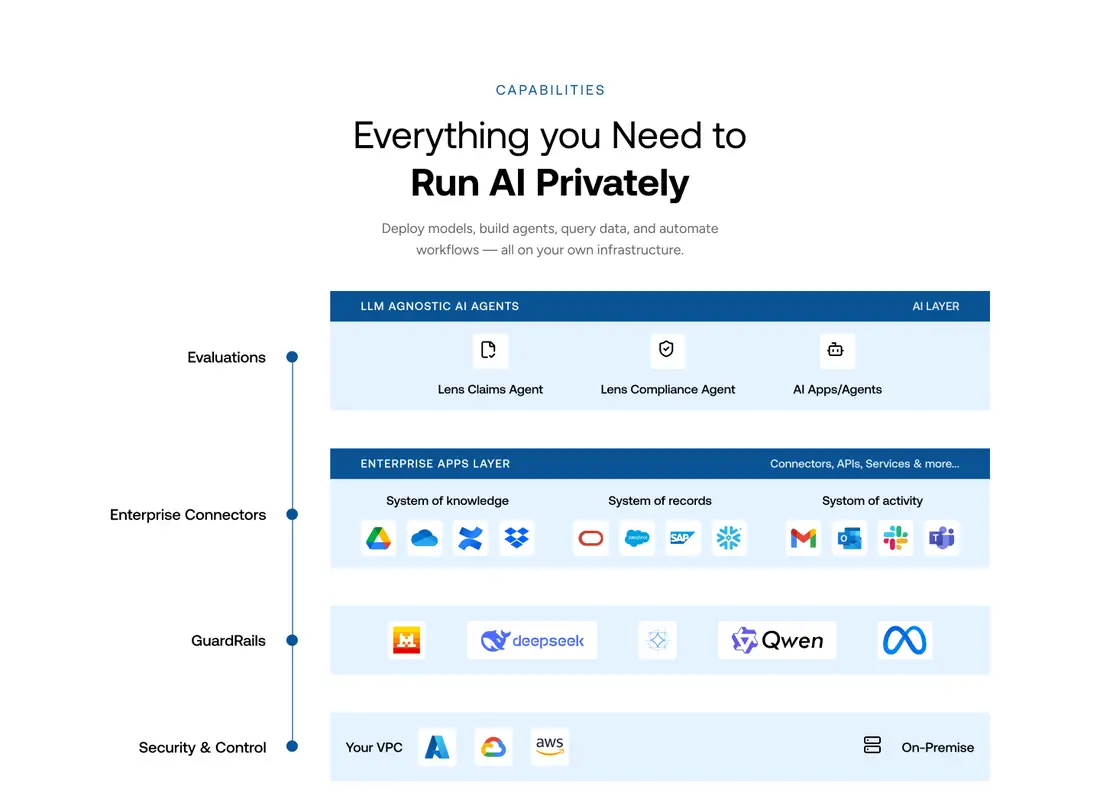Open the AI Apps/Agents robot icon
1100x802 pixels.
[x=836, y=349]
